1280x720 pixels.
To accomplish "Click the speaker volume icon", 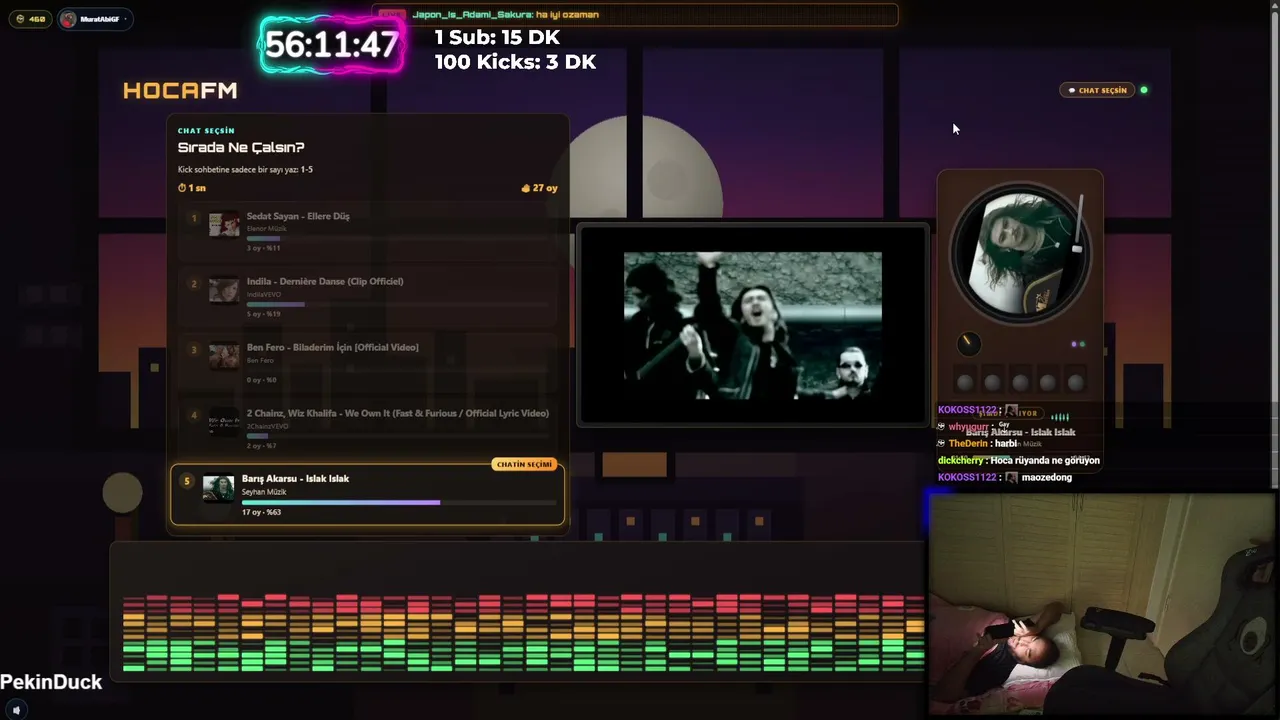I will 15,710.
